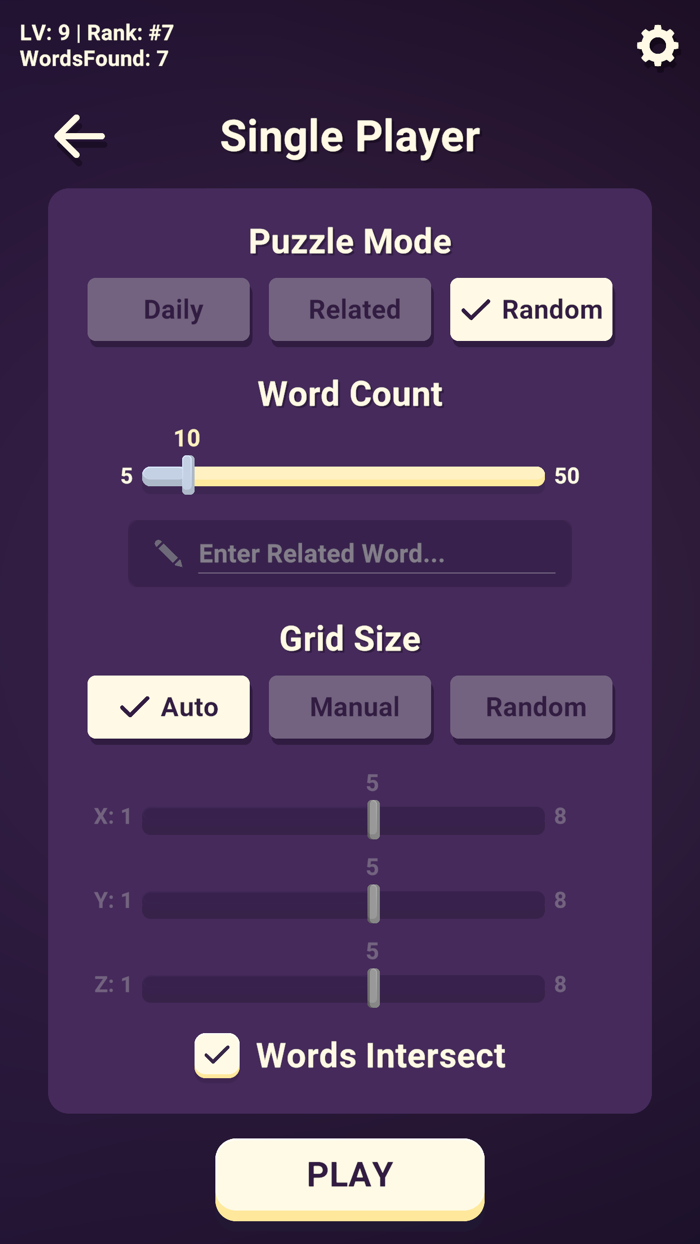Switch grid size to Manual
This screenshot has width=700, height=1244.
[350, 707]
